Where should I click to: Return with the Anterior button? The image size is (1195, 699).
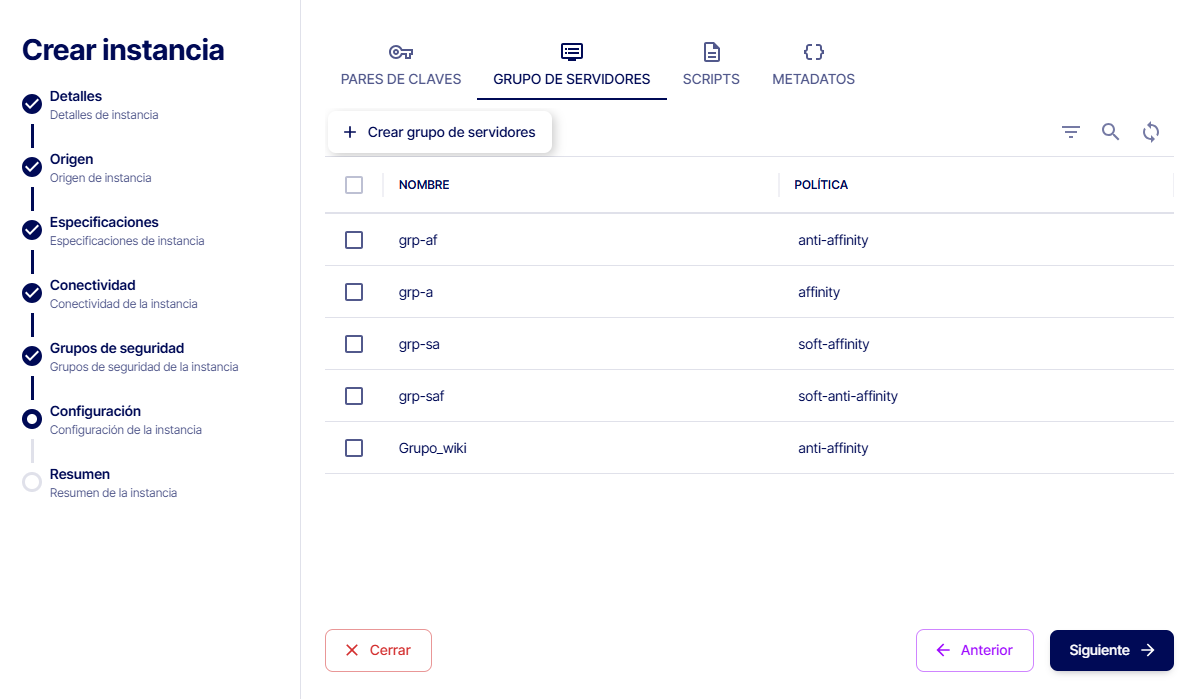(x=975, y=650)
